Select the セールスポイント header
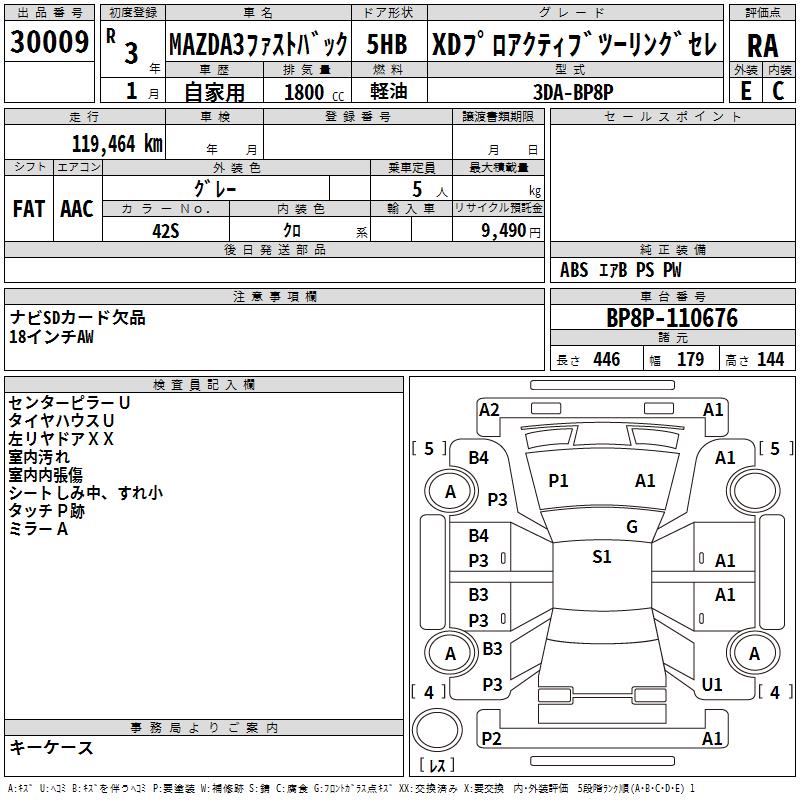Image resolution: width=800 pixels, height=800 pixels. click(x=672, y=117)
